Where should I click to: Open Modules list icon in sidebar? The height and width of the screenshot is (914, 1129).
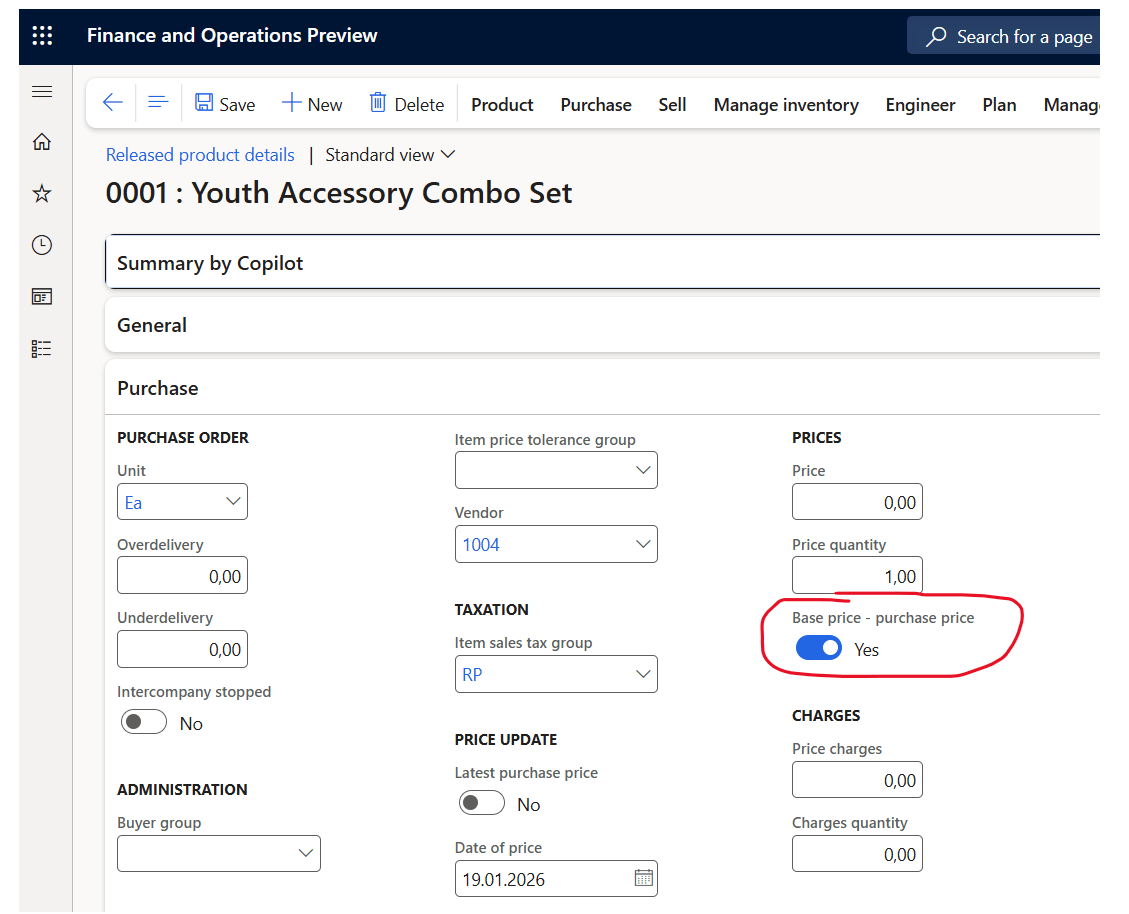pyautogui.click(x=42, y=349)
